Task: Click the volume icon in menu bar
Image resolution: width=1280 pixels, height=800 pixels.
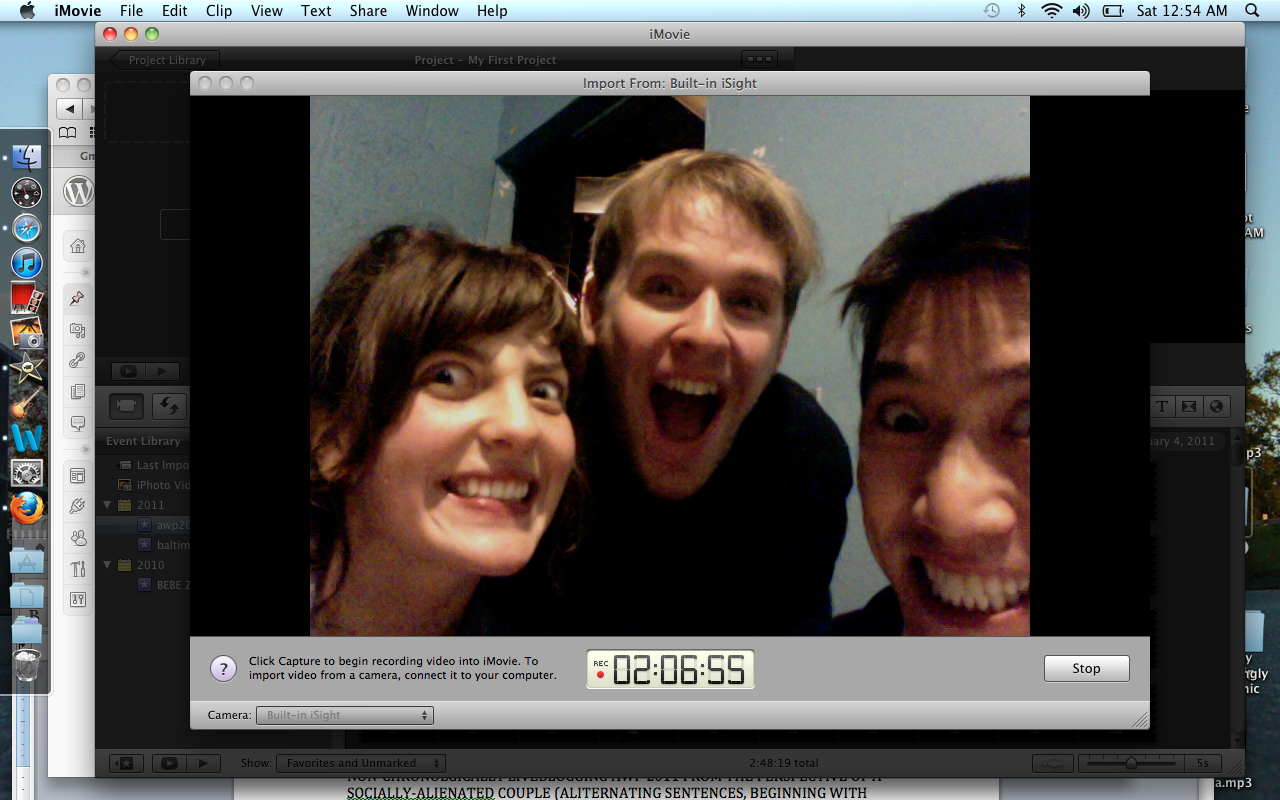Action: [x=1081, y=11]
